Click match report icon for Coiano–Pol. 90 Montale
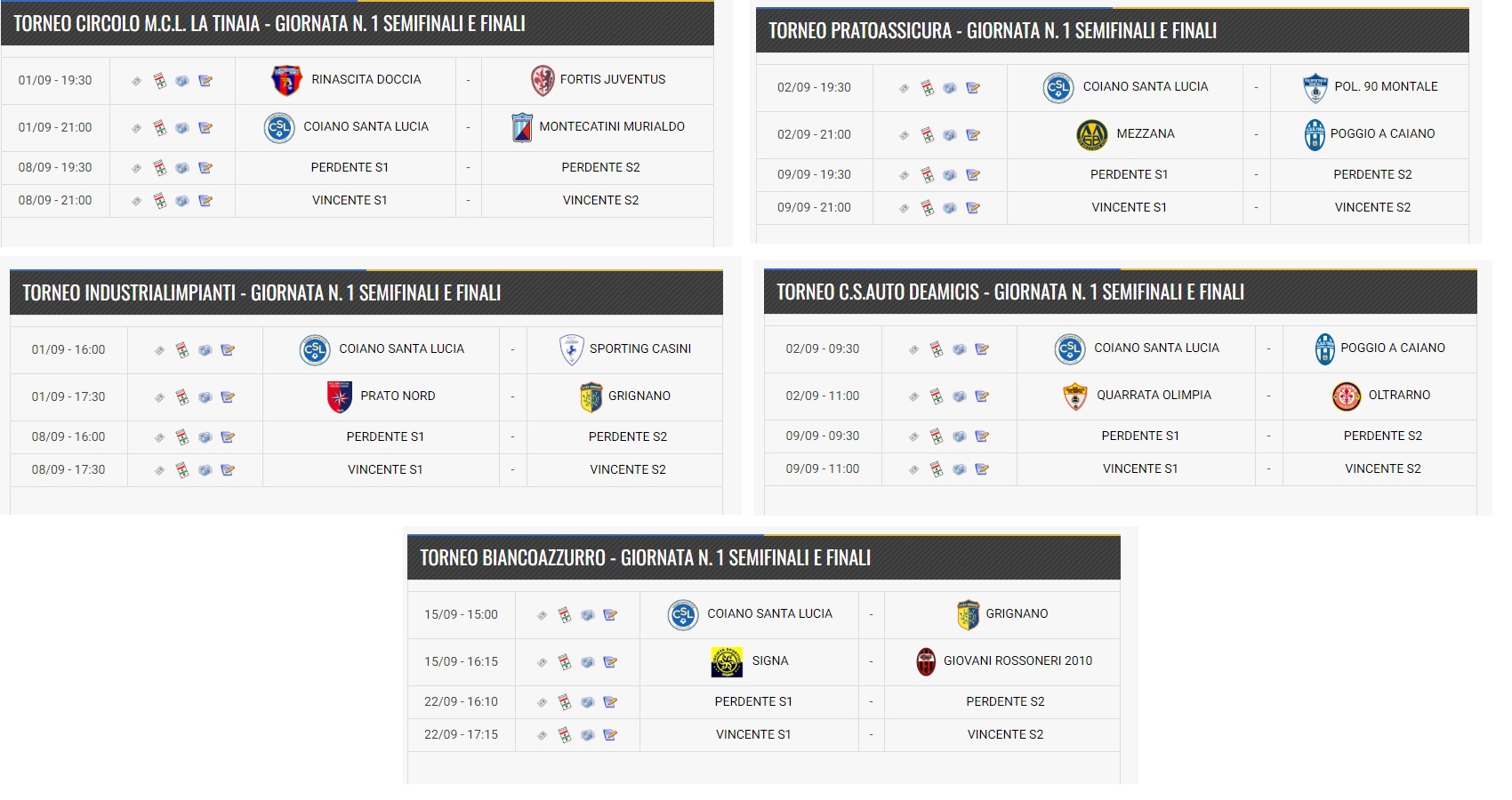This screenshot has height=800, width=1512. coord(928,88)
